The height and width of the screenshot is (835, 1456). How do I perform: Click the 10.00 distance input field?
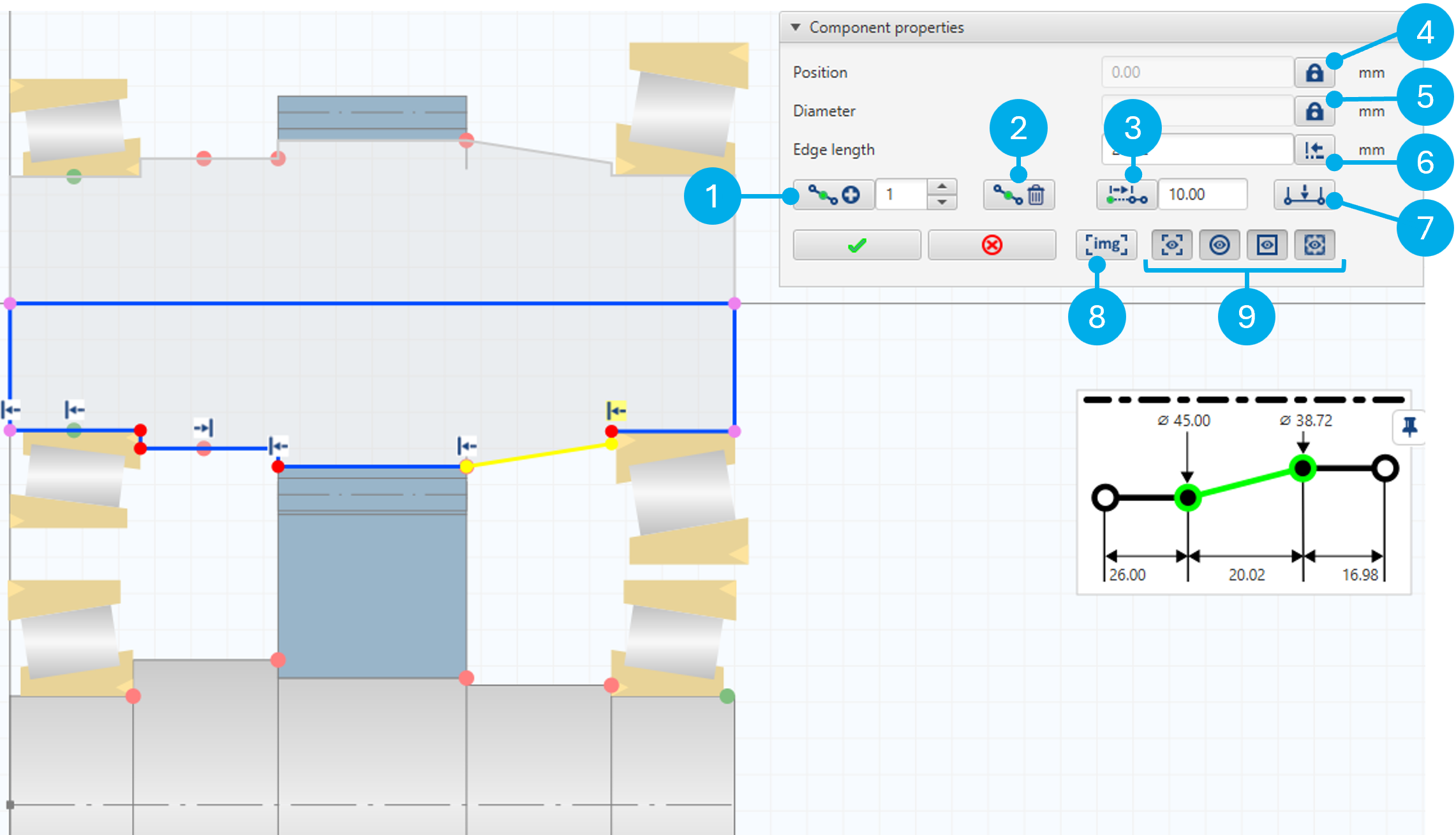point(1202,195)
